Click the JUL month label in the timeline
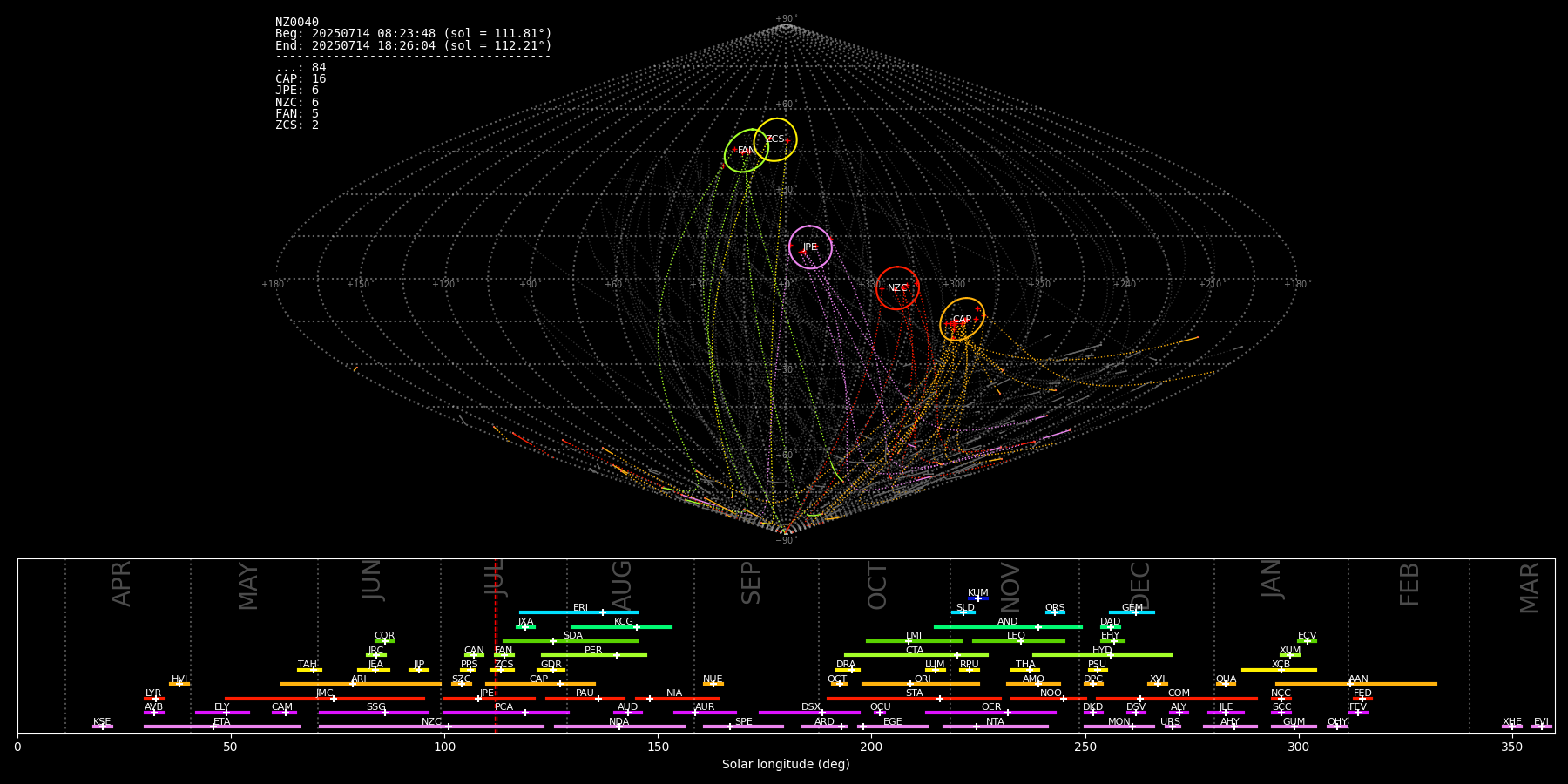The width and height of the screenshot is (1568, 784). point(494,577)
